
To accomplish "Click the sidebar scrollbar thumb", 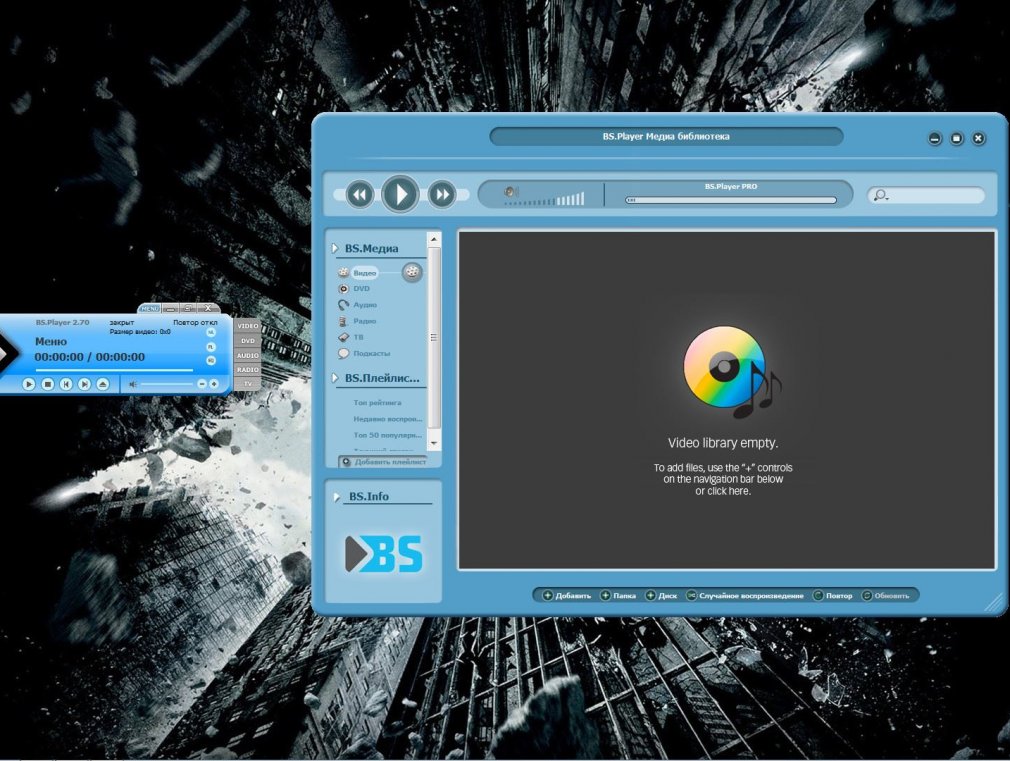I will [434, 338].
